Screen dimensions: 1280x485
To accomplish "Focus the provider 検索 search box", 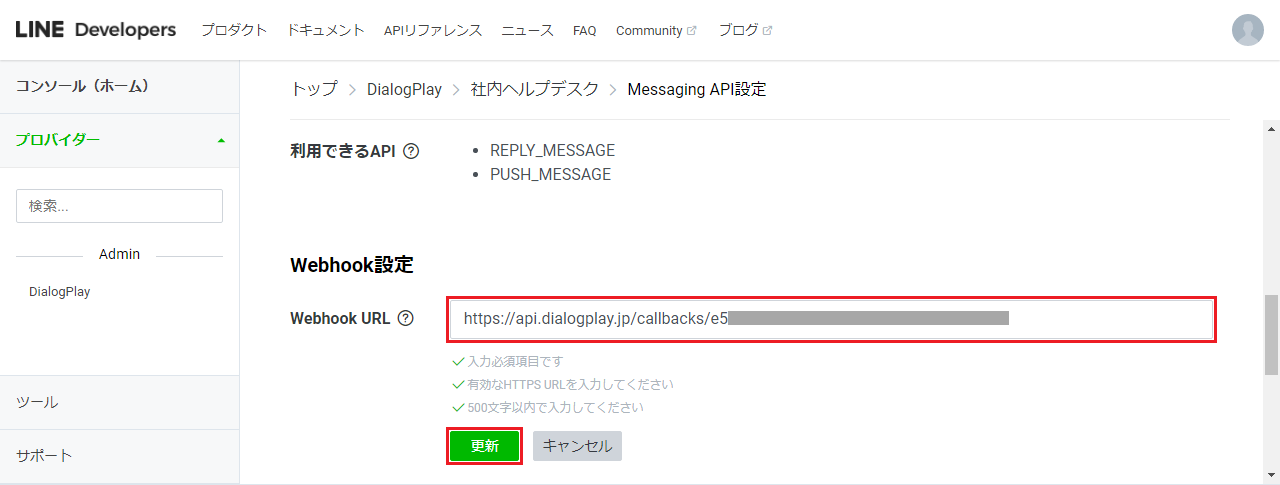I will tap(119, 206).
